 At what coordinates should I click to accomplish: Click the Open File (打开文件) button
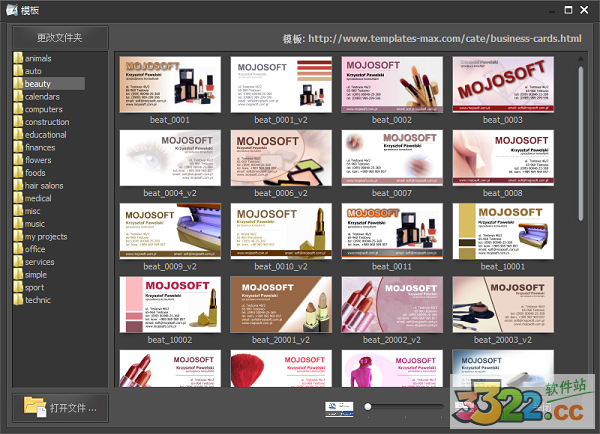click(60, 408)
